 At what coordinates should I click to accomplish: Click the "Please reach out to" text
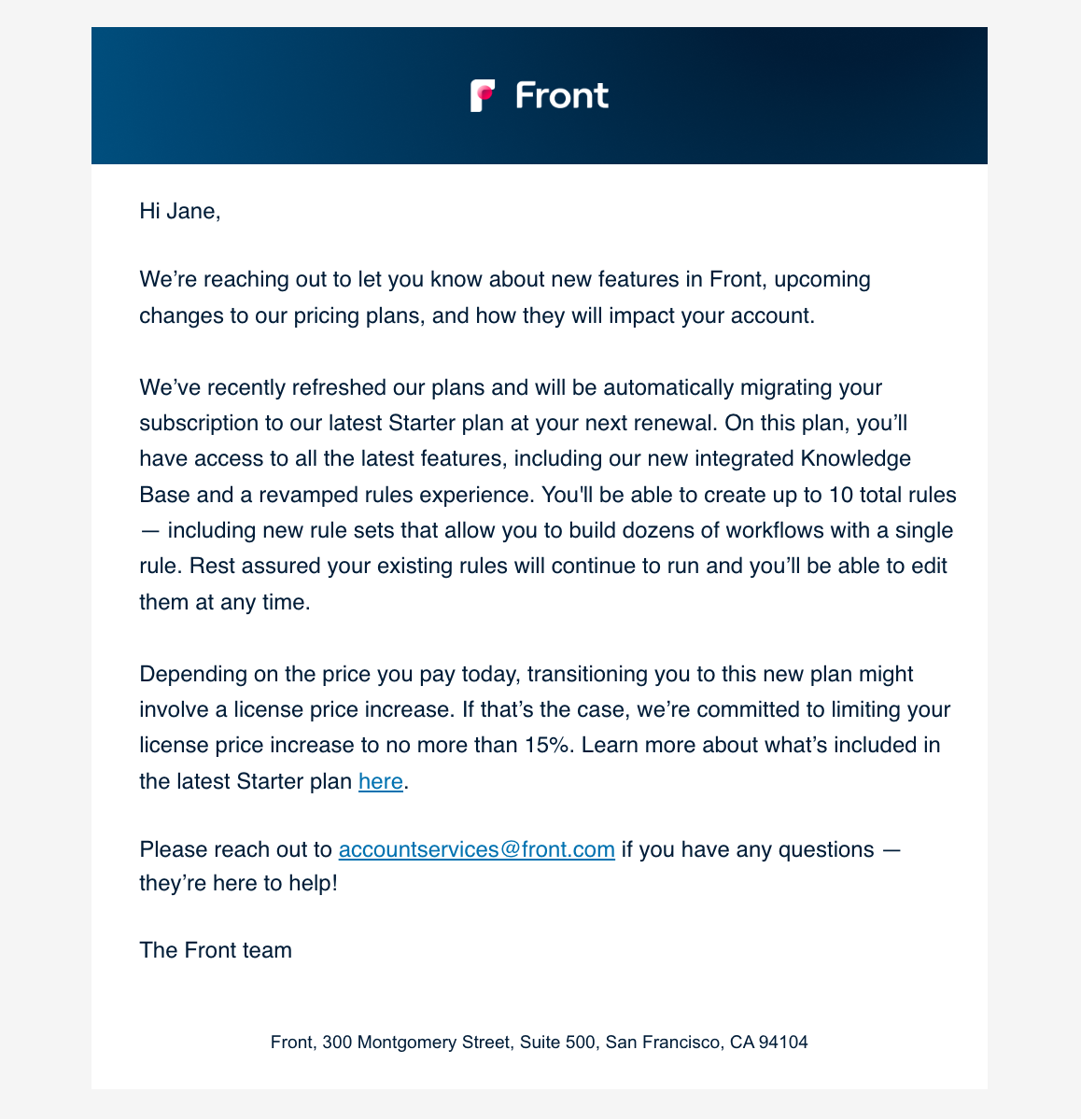click(235, 849)
